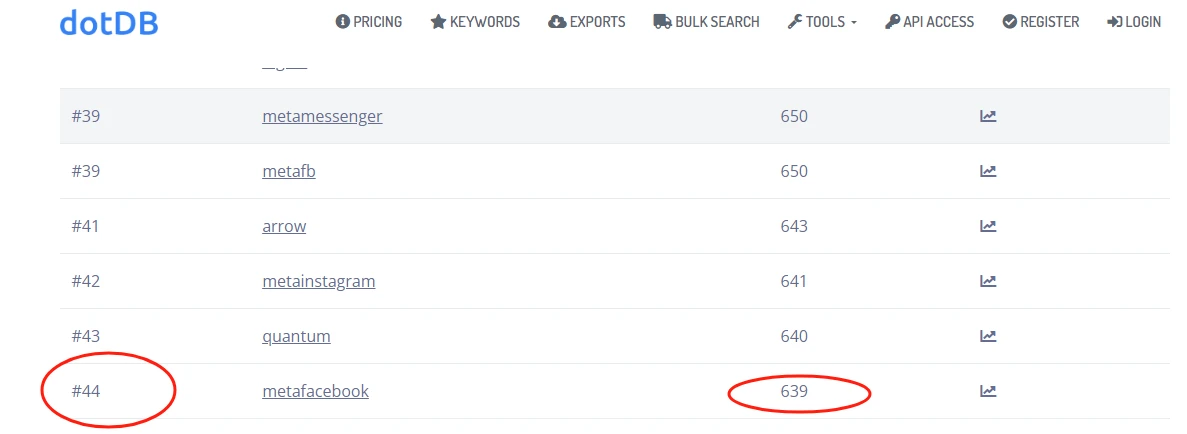Open the metafb keyword link
The image size is (1187, 434).
289,171
